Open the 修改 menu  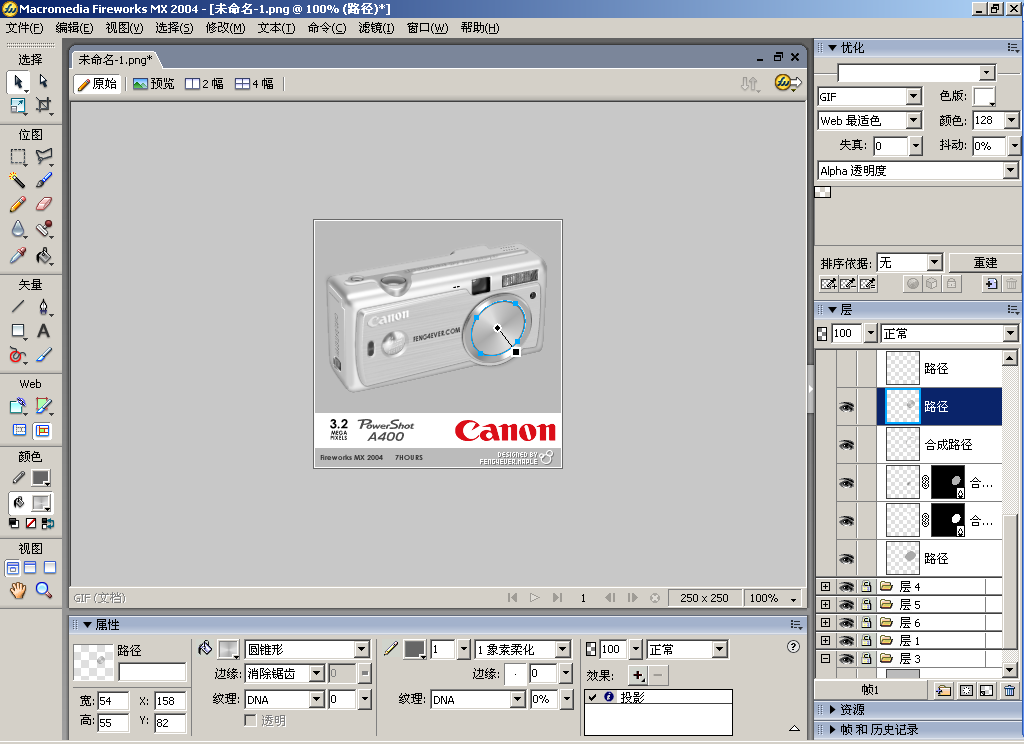(225, 27)
